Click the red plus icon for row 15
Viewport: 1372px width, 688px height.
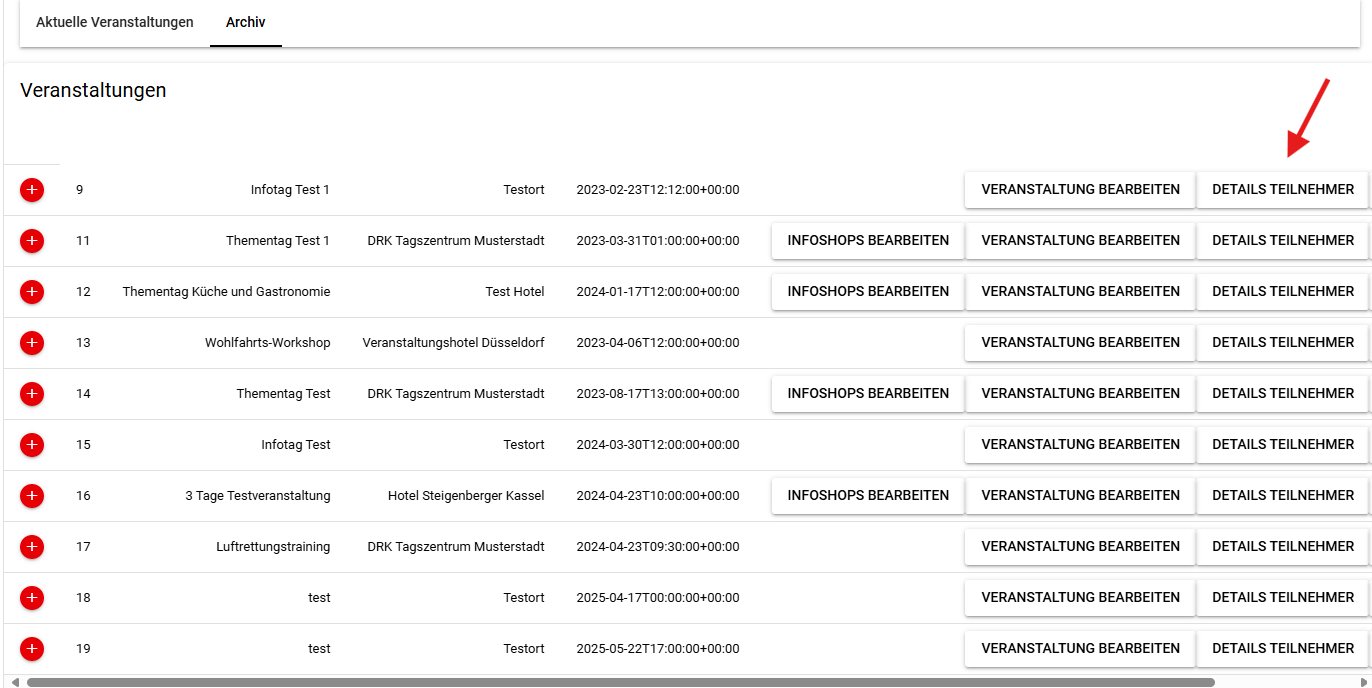coord(32,445)
